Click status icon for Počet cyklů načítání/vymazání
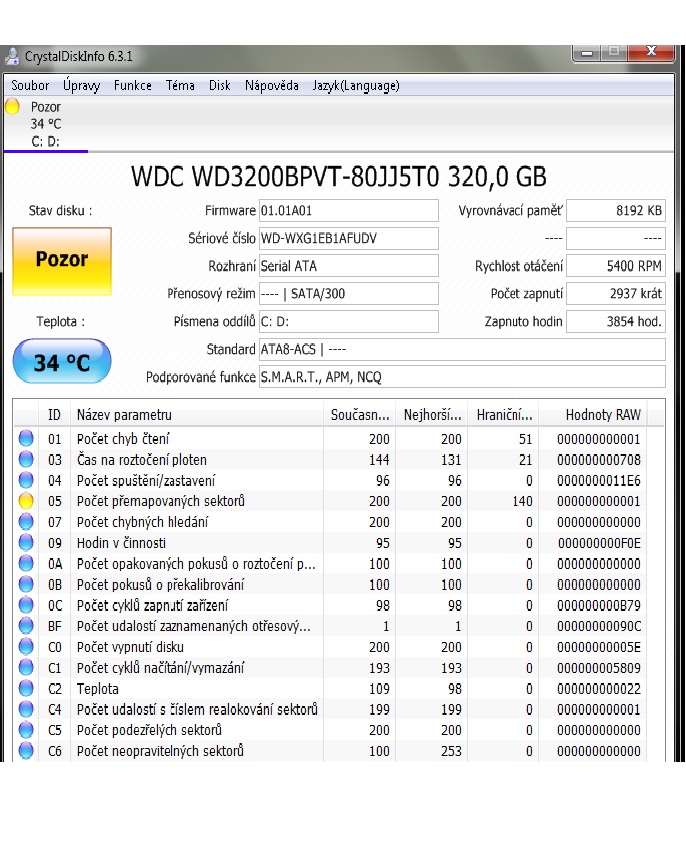Screen dimensions: 686x856 pos(26,667)
